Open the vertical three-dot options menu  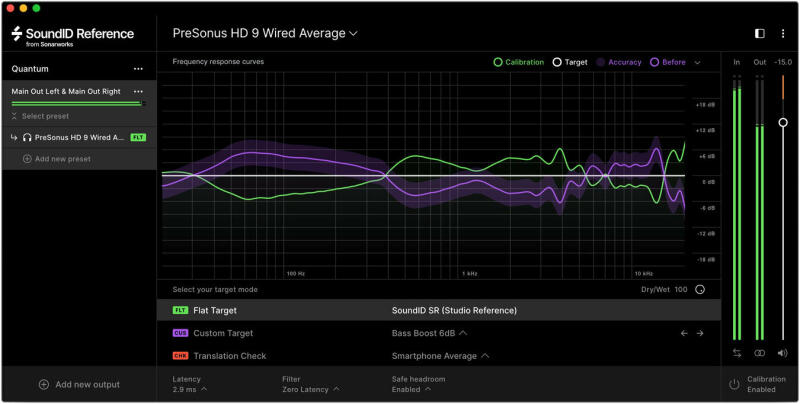(x=783, y=34)
